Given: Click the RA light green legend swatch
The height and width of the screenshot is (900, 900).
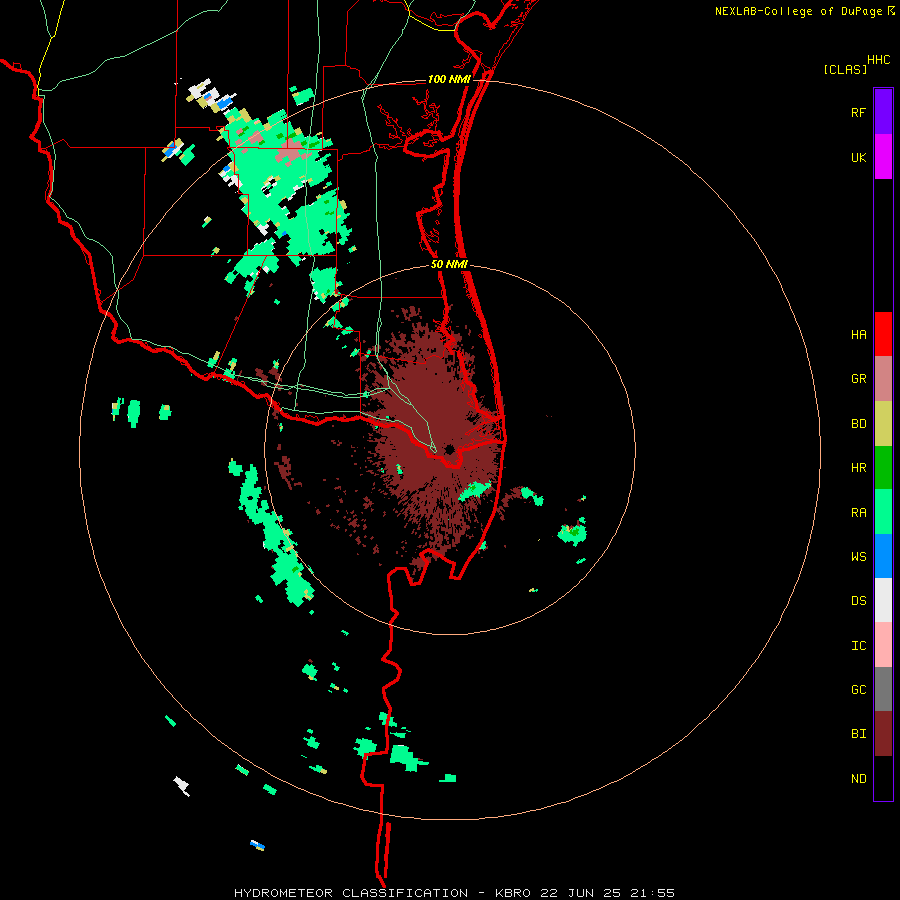Looking at the screenshot, I should pos(883,512).
